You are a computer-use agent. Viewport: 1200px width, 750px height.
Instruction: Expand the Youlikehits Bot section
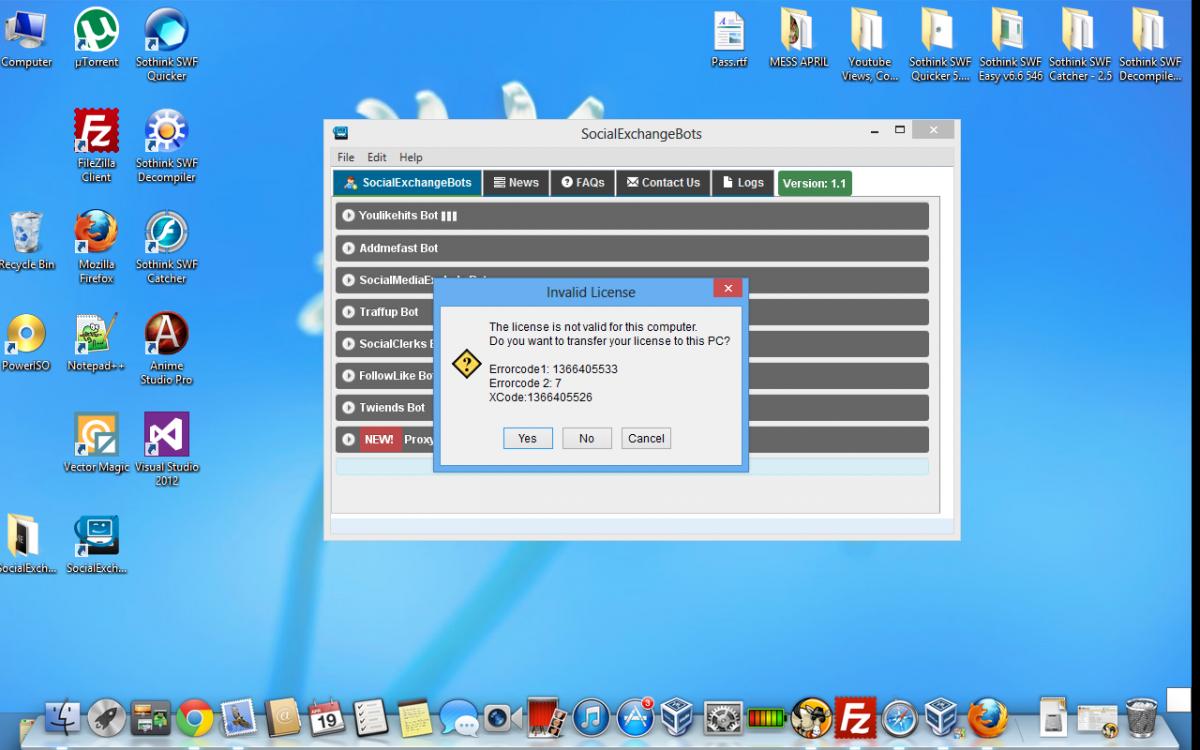pos(632,216)
